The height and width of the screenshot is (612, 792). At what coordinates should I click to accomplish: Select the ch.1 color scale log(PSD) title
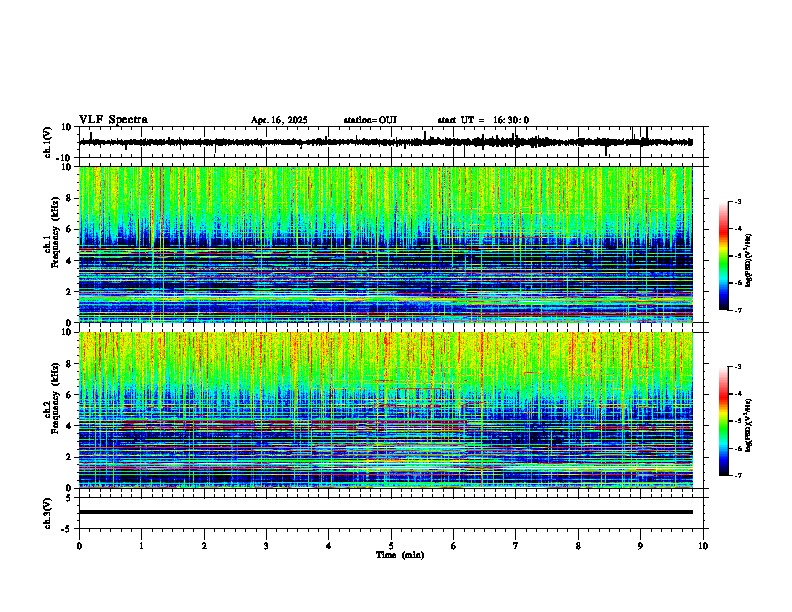(749, 260)
